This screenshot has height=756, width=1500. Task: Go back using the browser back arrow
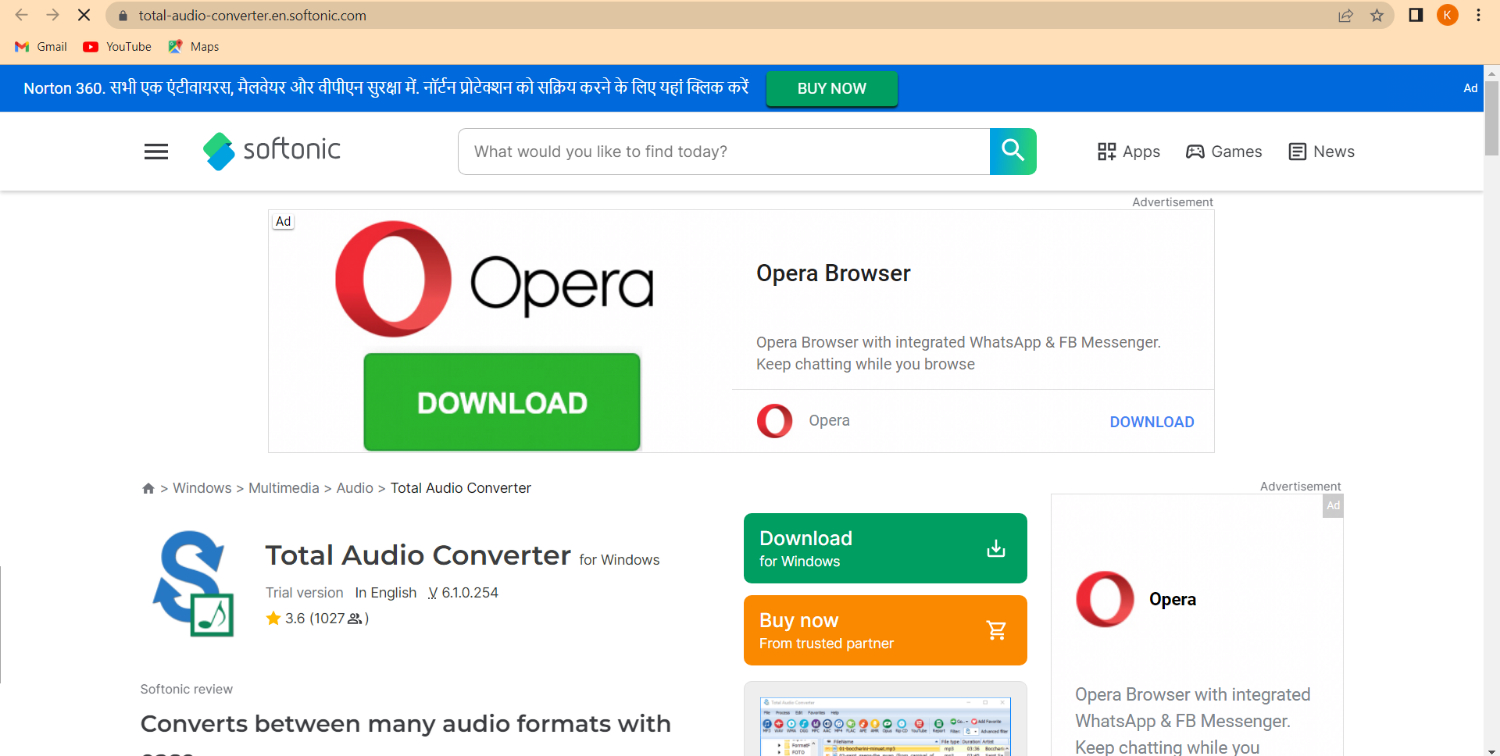tap(21, 15)
